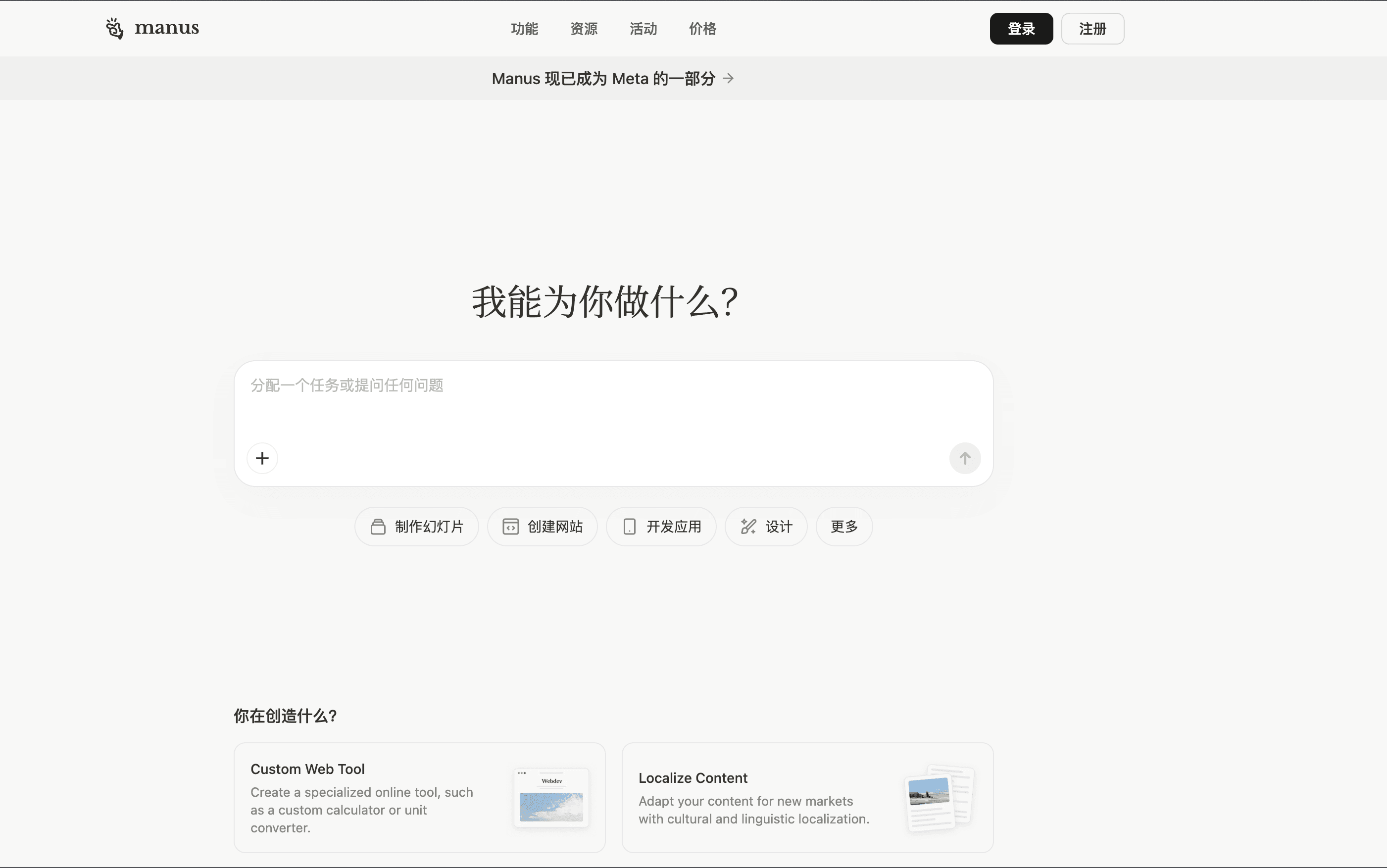This screenshot has width=1387, height=868.
Task: Select the slideshow icon on 制作幻灯片 chip
Action: point(378,526)
